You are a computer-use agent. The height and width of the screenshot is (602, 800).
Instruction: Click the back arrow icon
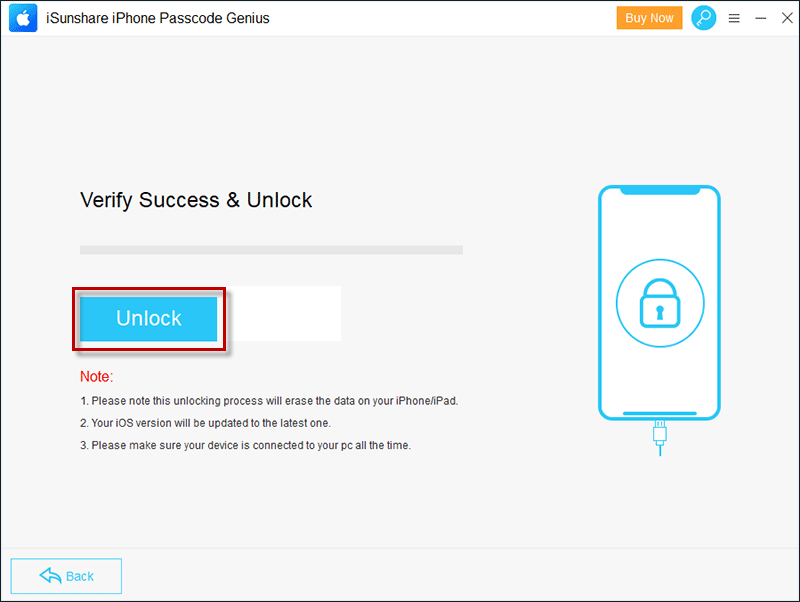coord(50,575)
